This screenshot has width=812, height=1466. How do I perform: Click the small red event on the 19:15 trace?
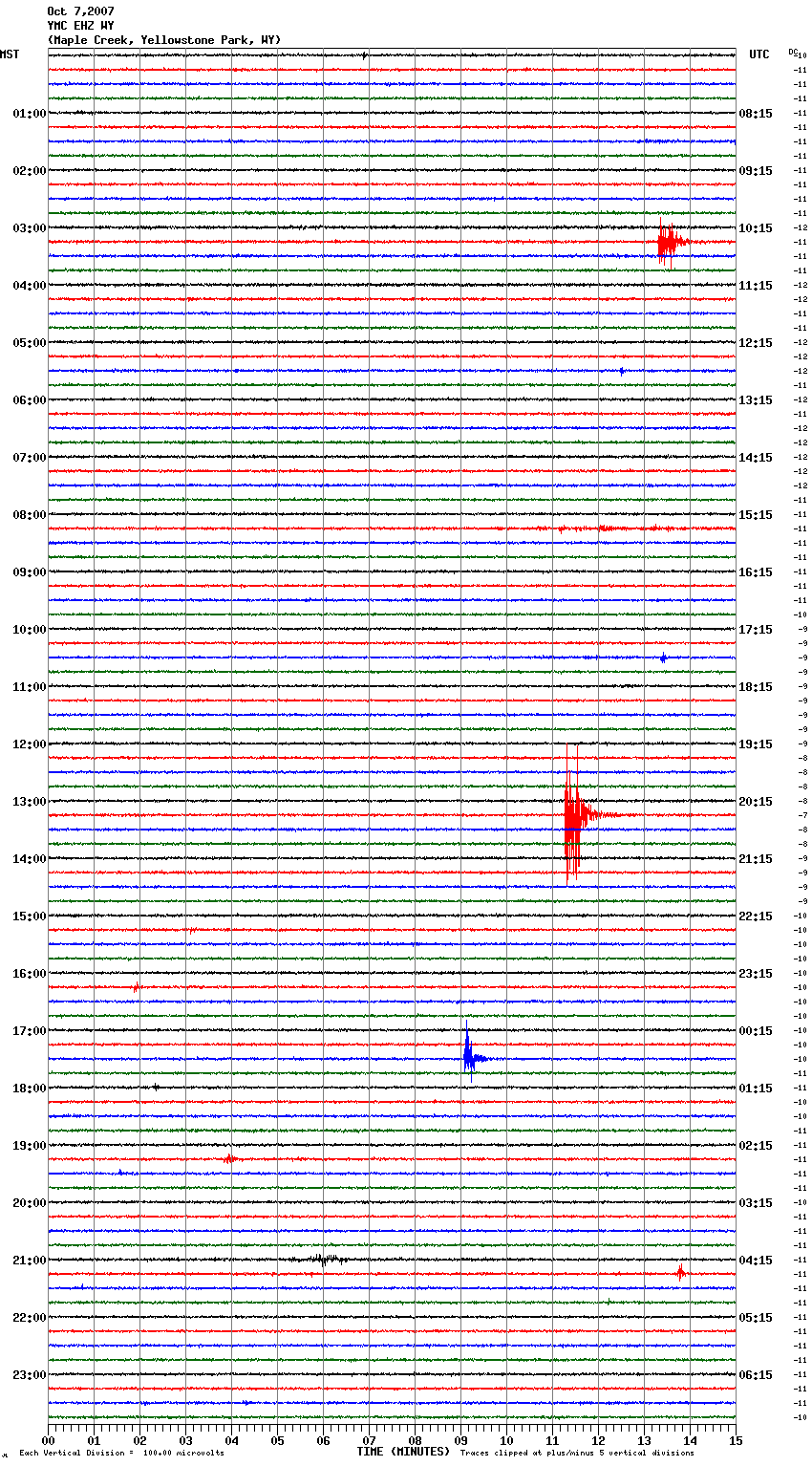click(x=229, y=1159)
